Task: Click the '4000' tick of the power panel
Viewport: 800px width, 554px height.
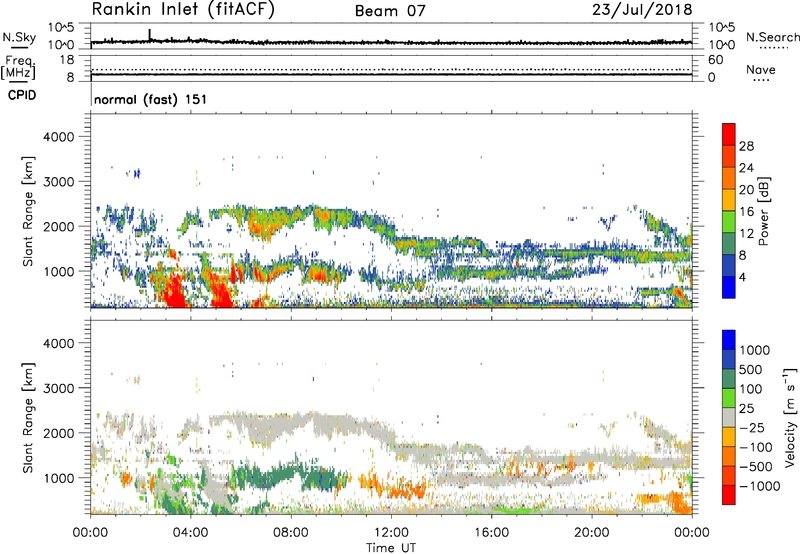Action: pos(59,137)
